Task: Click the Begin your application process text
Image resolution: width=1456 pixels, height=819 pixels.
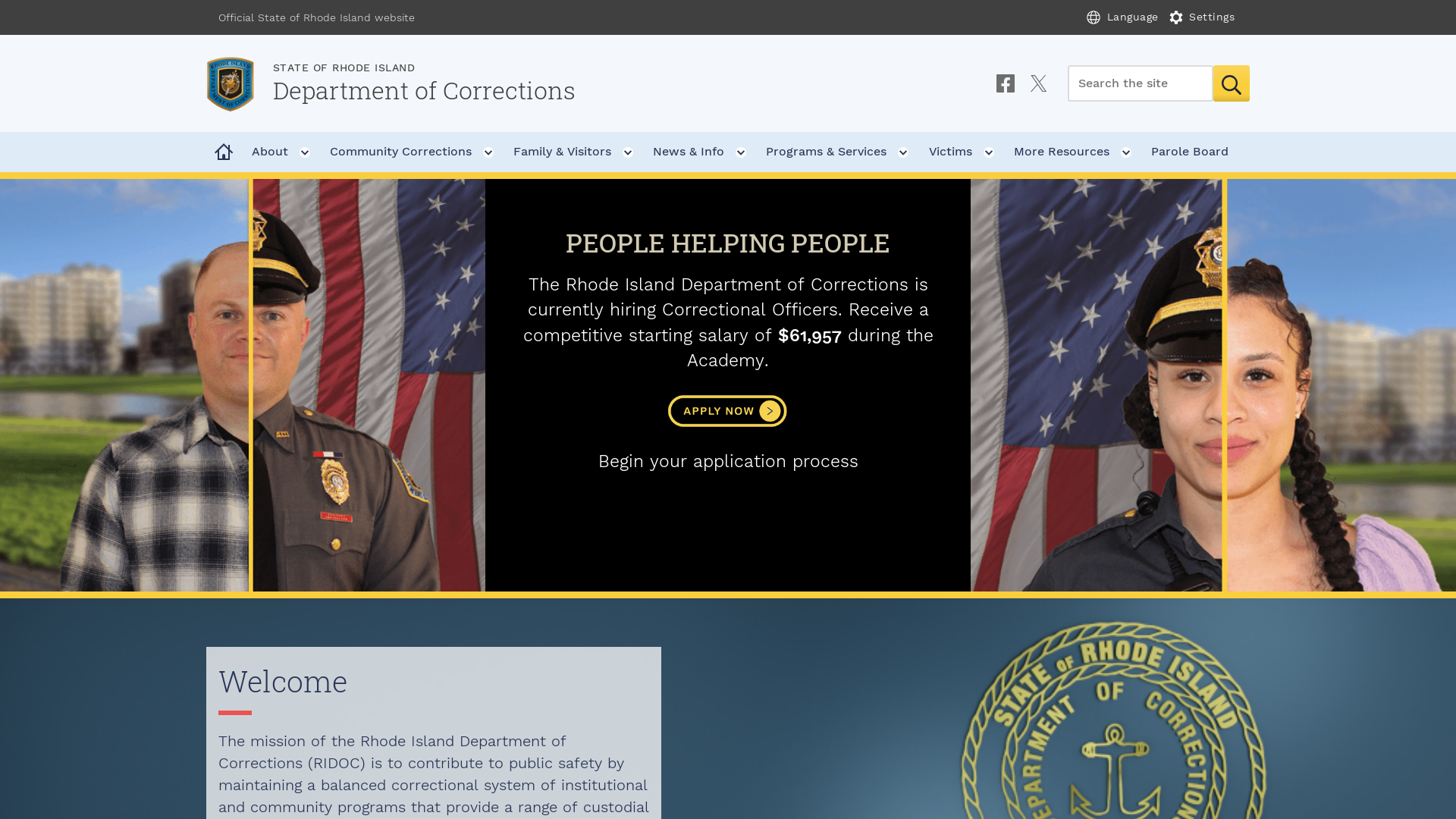Action: point(728,462)
